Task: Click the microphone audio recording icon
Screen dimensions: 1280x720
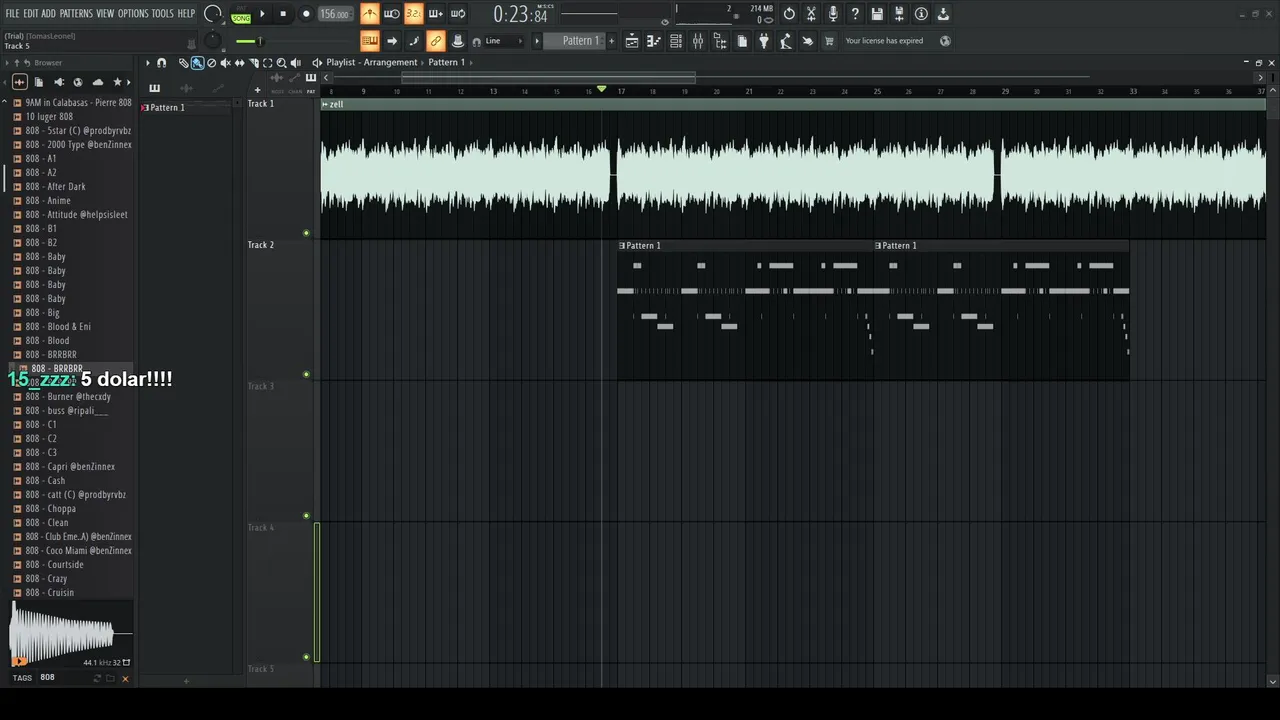Action: 833,14
